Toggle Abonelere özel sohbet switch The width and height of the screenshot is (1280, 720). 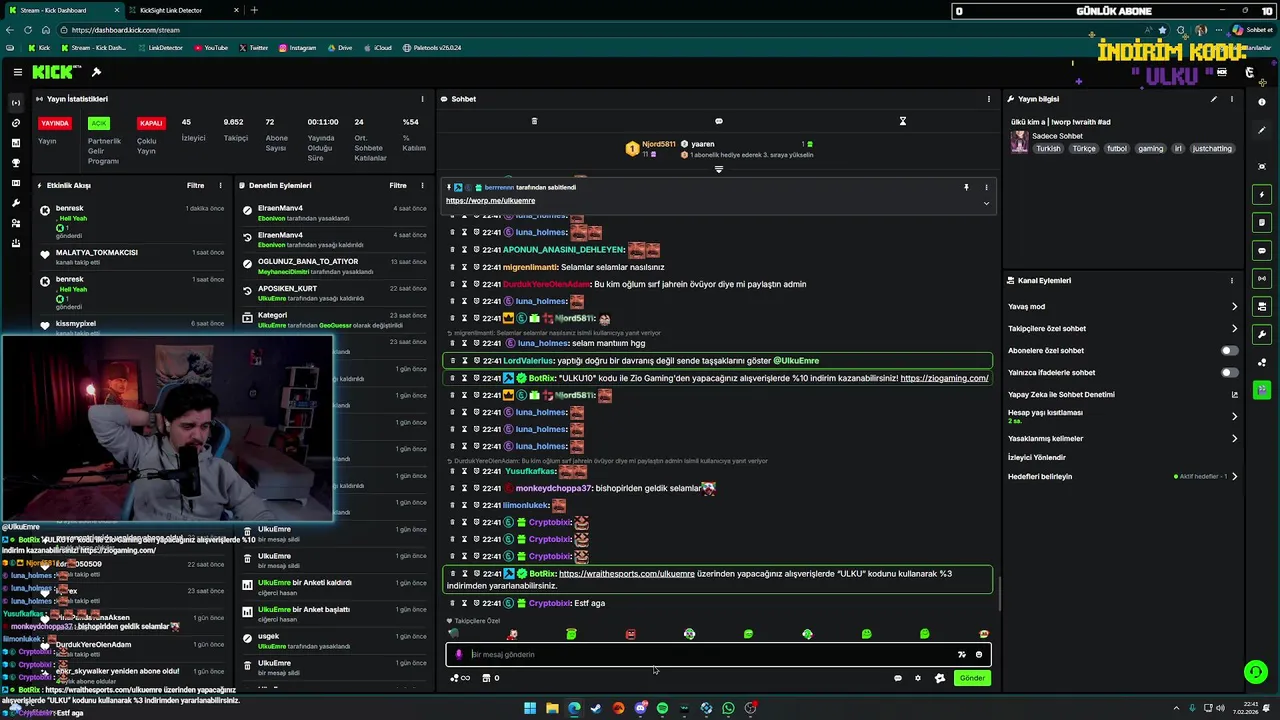pyautogui.click(x=1229, y=351)
